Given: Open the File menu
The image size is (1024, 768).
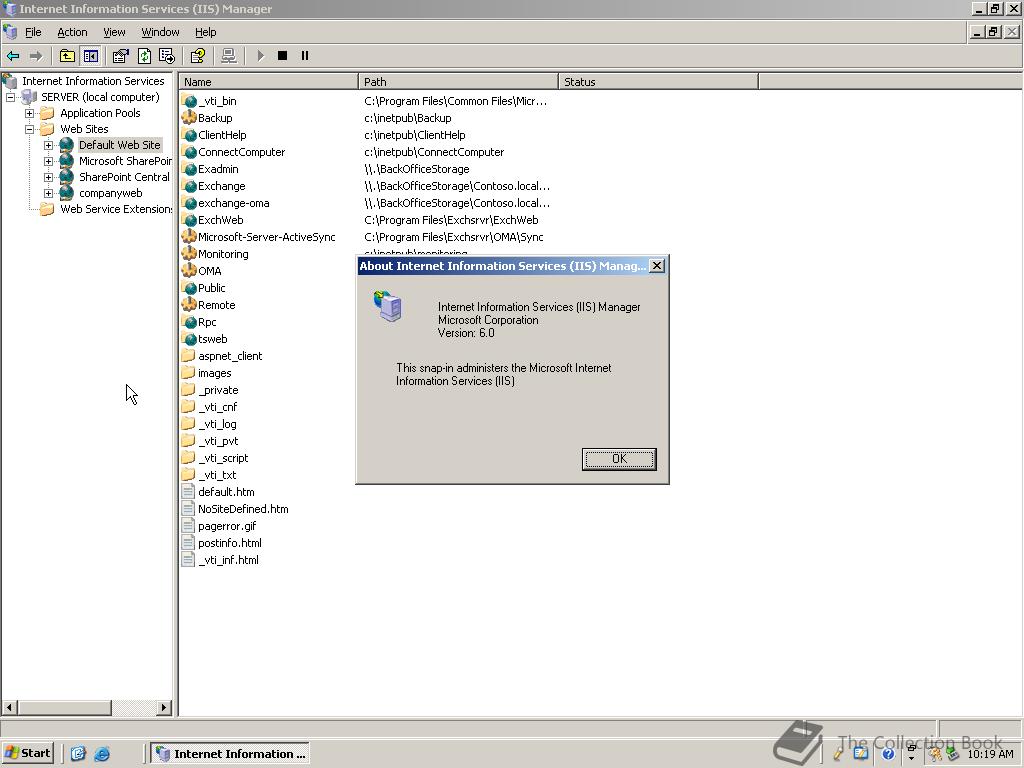Looking at the screenshot, I should (x=33, y=32).
